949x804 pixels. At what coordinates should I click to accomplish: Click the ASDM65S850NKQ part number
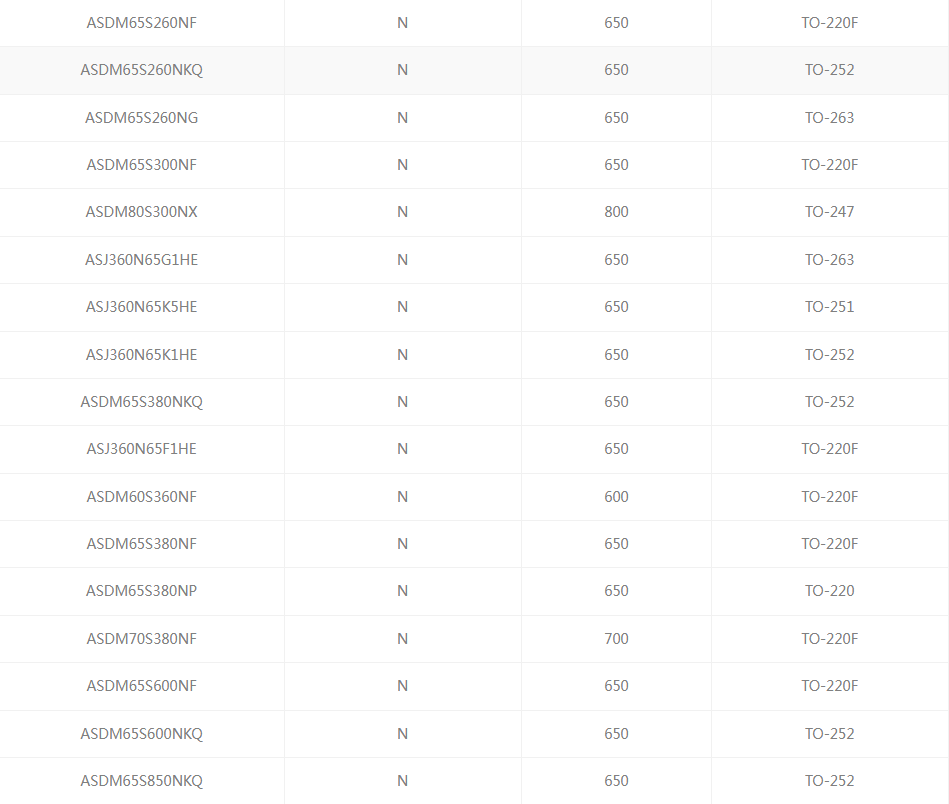pyautogui.click(x=141, y=781)
